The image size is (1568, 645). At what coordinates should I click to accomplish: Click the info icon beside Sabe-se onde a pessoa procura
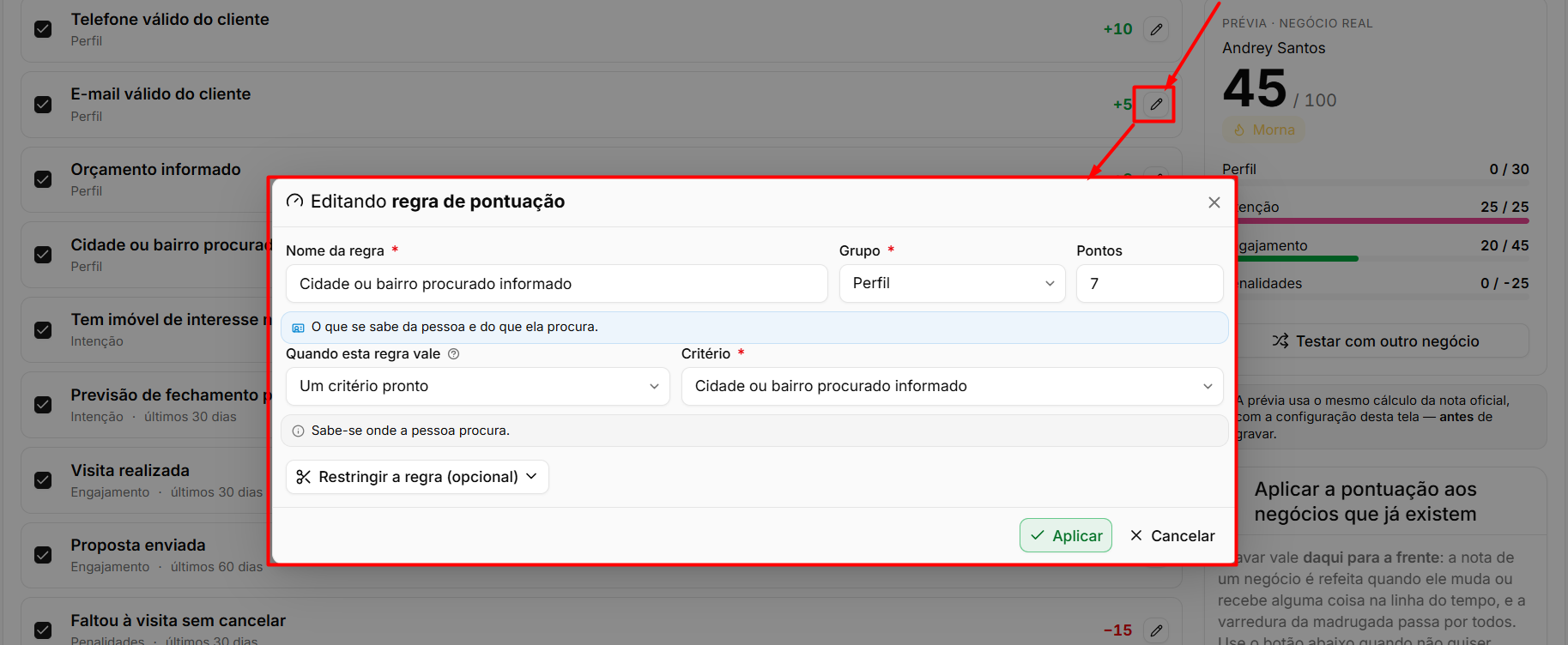[x=298, y=431]
